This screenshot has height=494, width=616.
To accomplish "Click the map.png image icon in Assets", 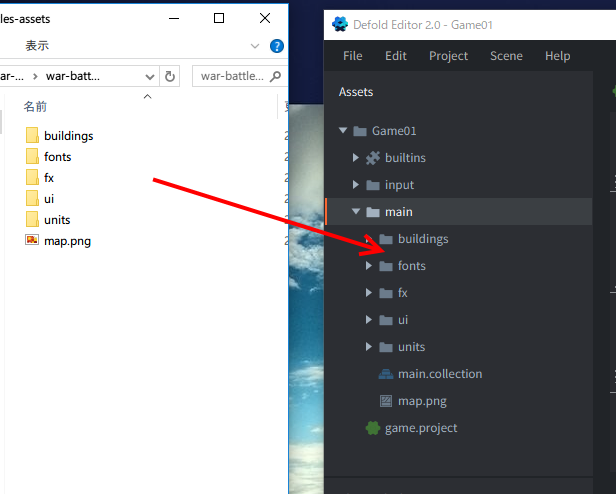I will [x=386, y=401].
